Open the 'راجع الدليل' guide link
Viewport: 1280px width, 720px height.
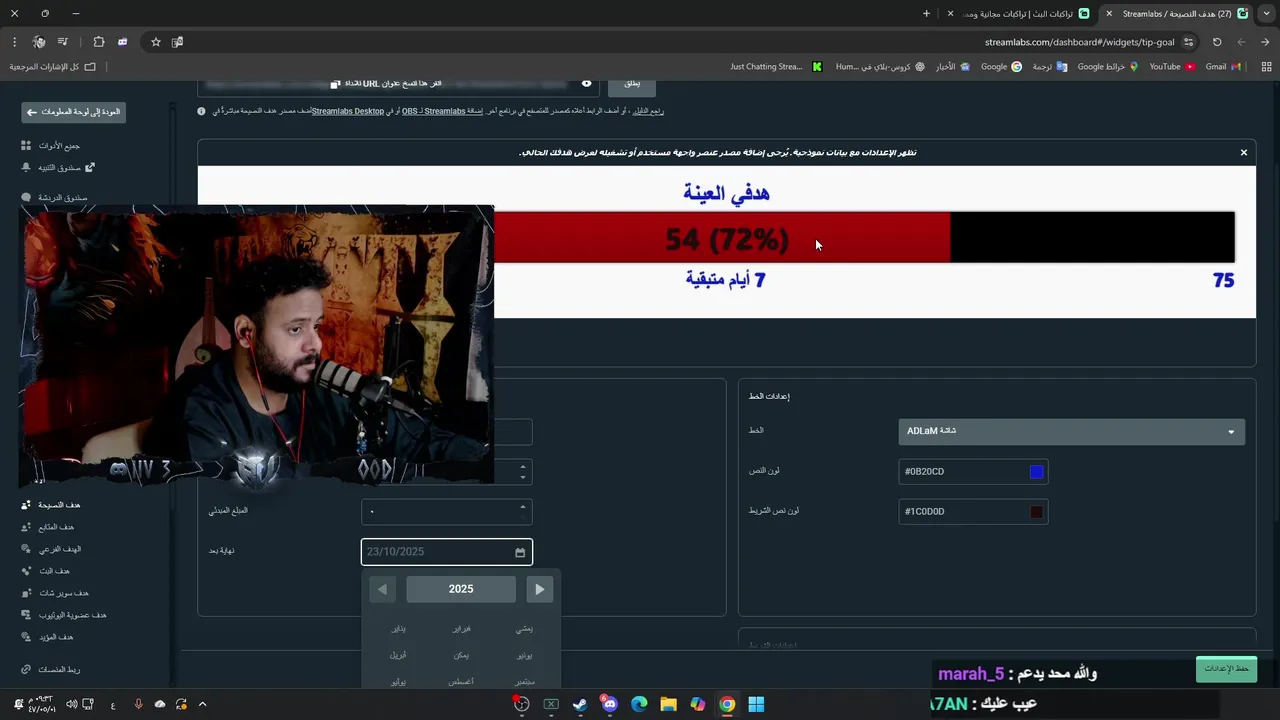click(647, 111)
